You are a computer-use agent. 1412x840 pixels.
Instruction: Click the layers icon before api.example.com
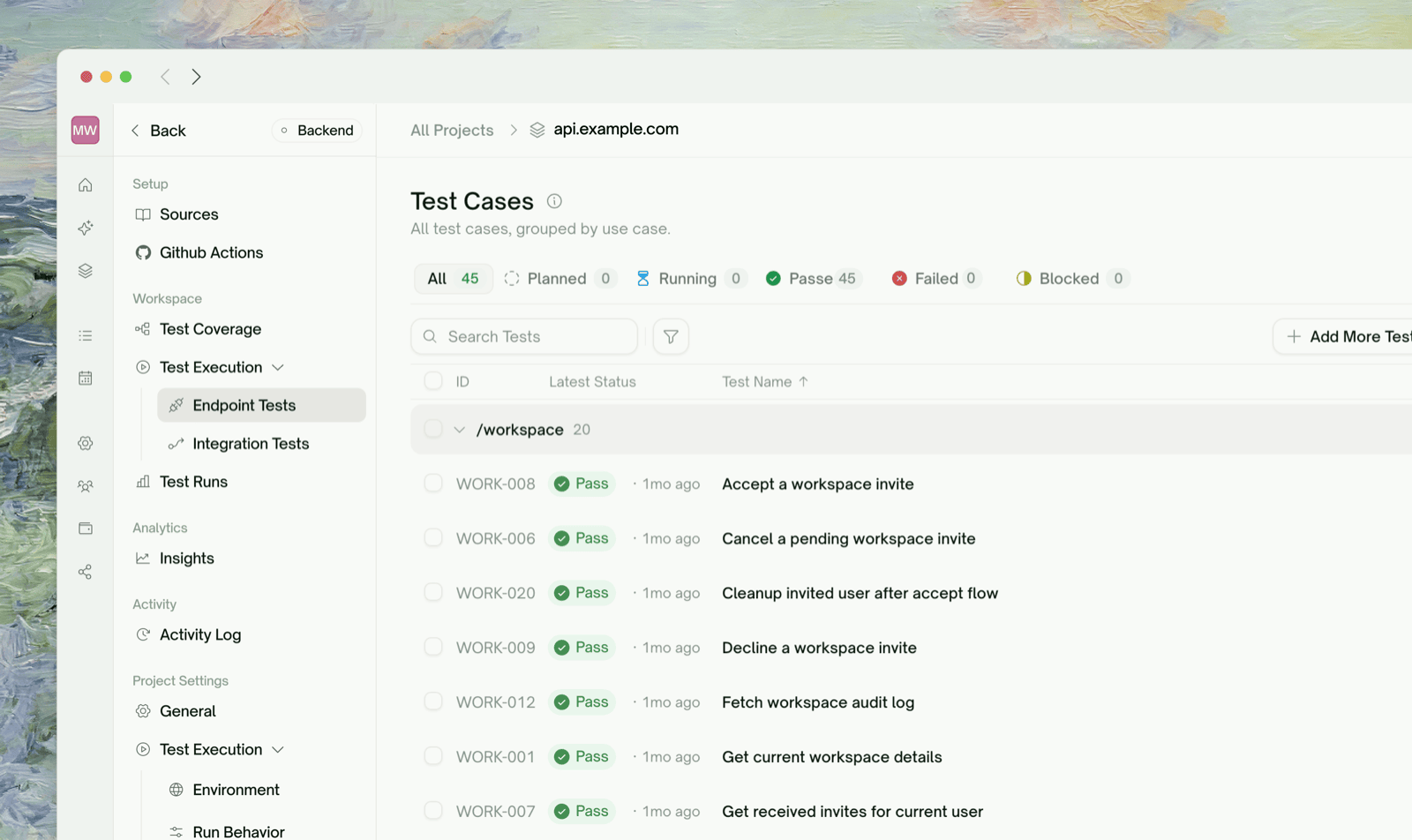pyautogui.click(x=537, y=130)
